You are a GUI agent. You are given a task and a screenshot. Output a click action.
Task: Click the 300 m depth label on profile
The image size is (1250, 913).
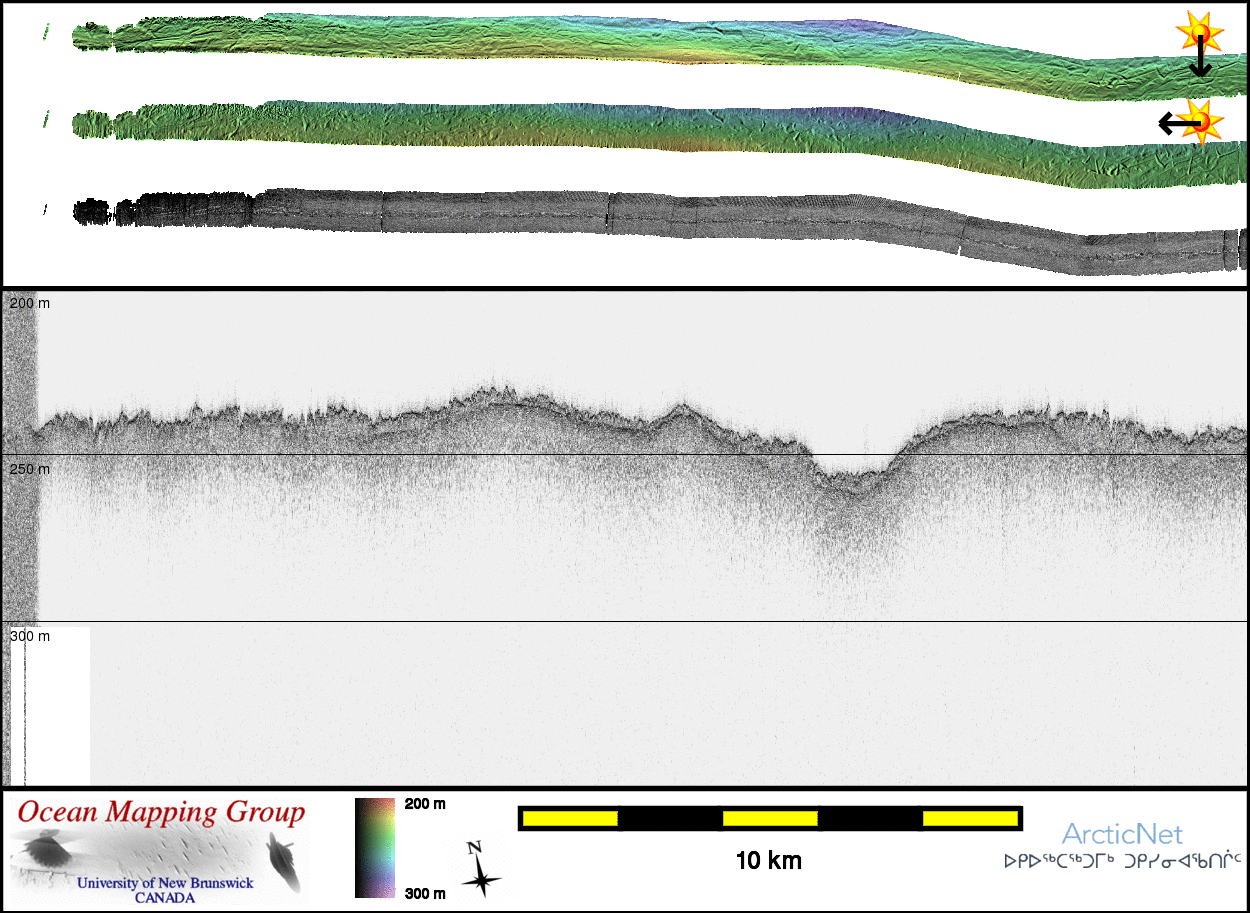click(30, 635)
